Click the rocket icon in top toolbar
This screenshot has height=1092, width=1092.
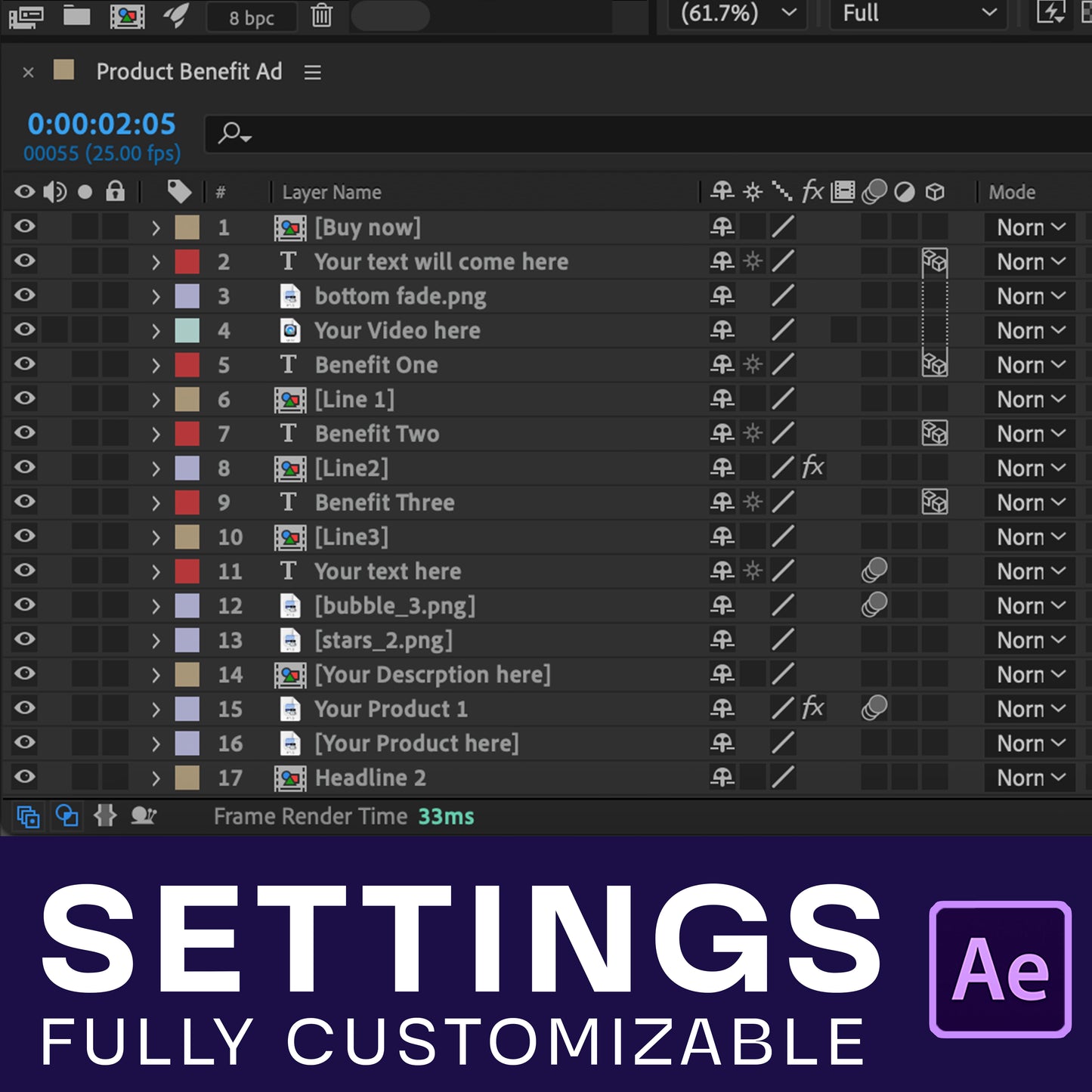pos(175,16)
